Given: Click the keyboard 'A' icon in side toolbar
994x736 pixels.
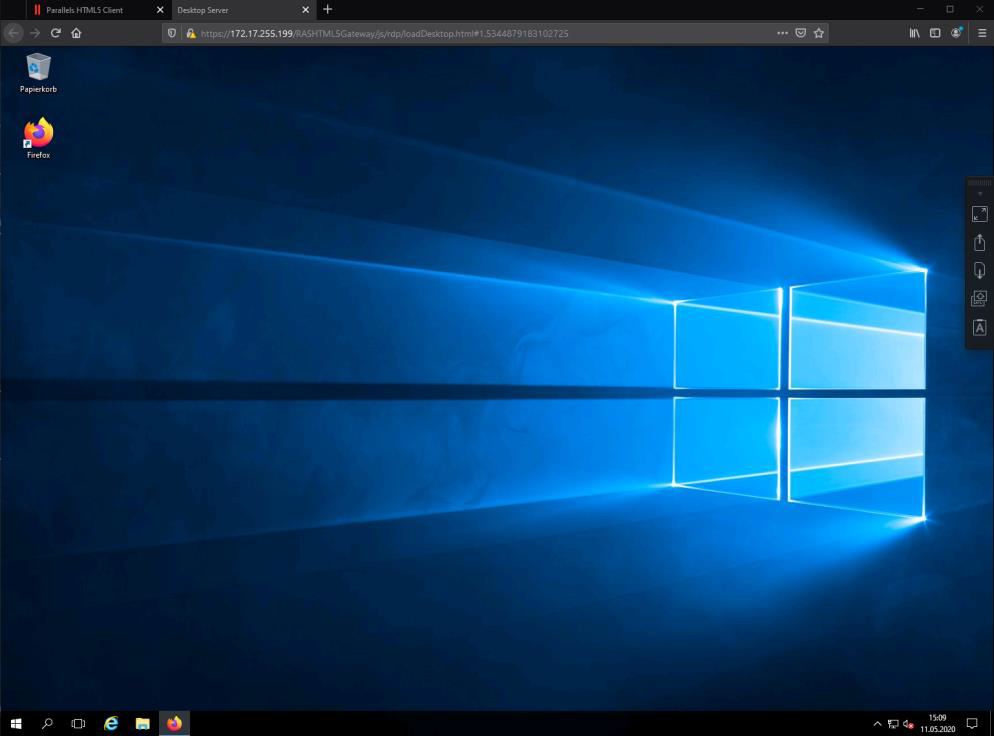Looking at the screenshot, I should click(979, 327).
